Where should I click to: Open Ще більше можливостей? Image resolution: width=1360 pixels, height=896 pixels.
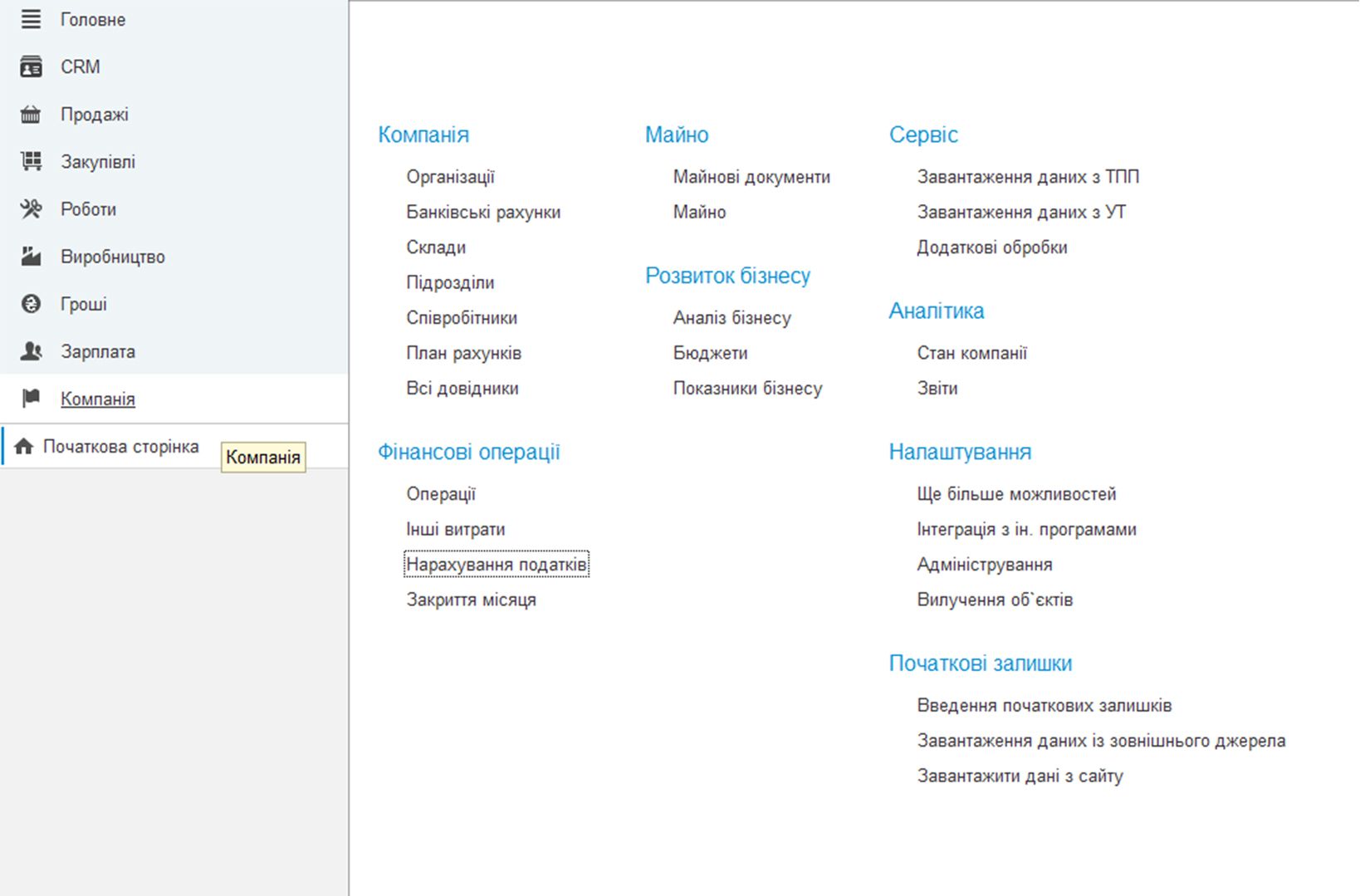[1016, 494]
